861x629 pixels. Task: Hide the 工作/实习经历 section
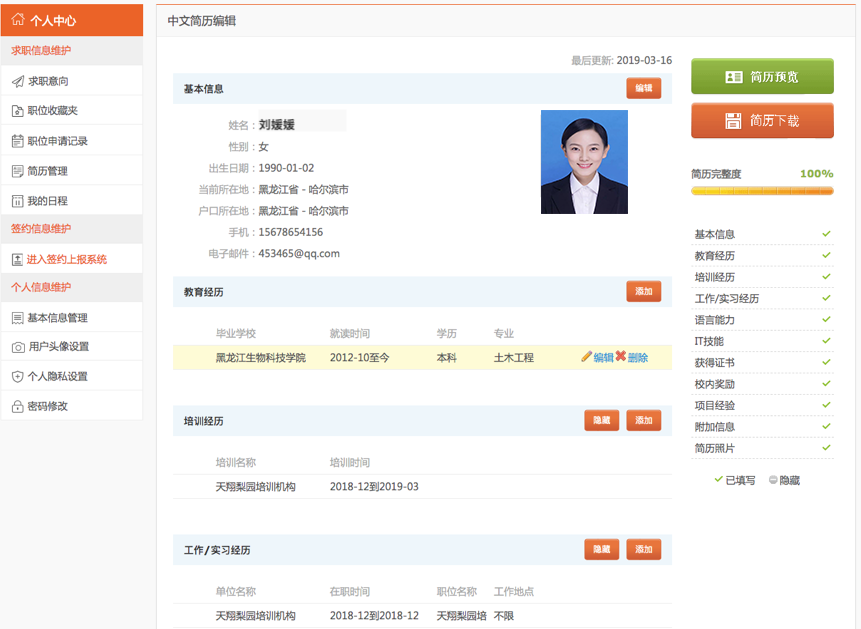601,550
